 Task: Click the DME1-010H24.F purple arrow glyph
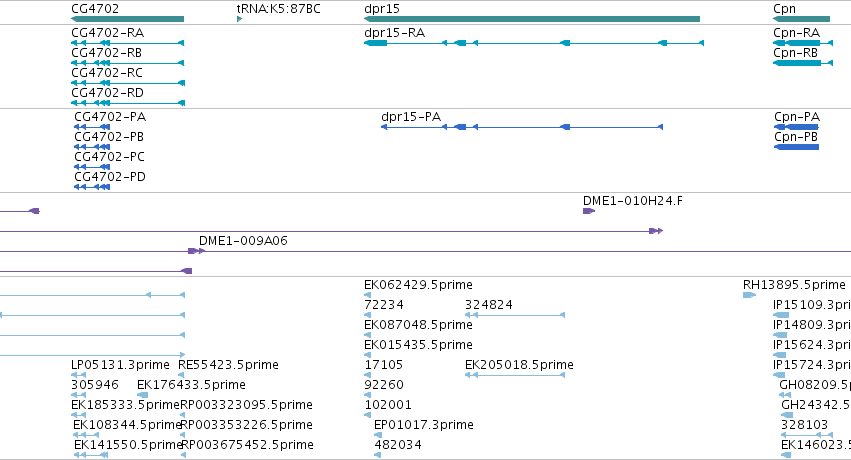(x=589, y=211)
